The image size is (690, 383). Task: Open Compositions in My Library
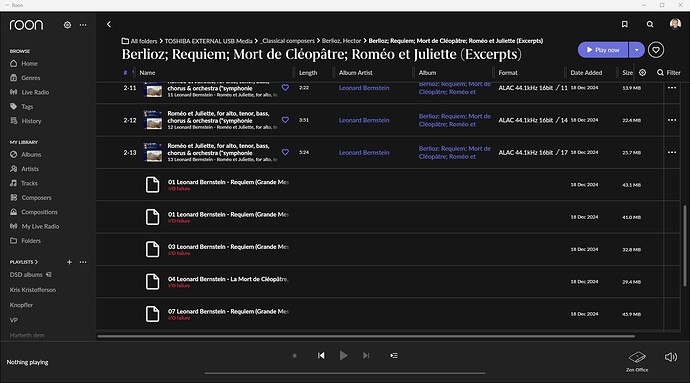(34, 212)
